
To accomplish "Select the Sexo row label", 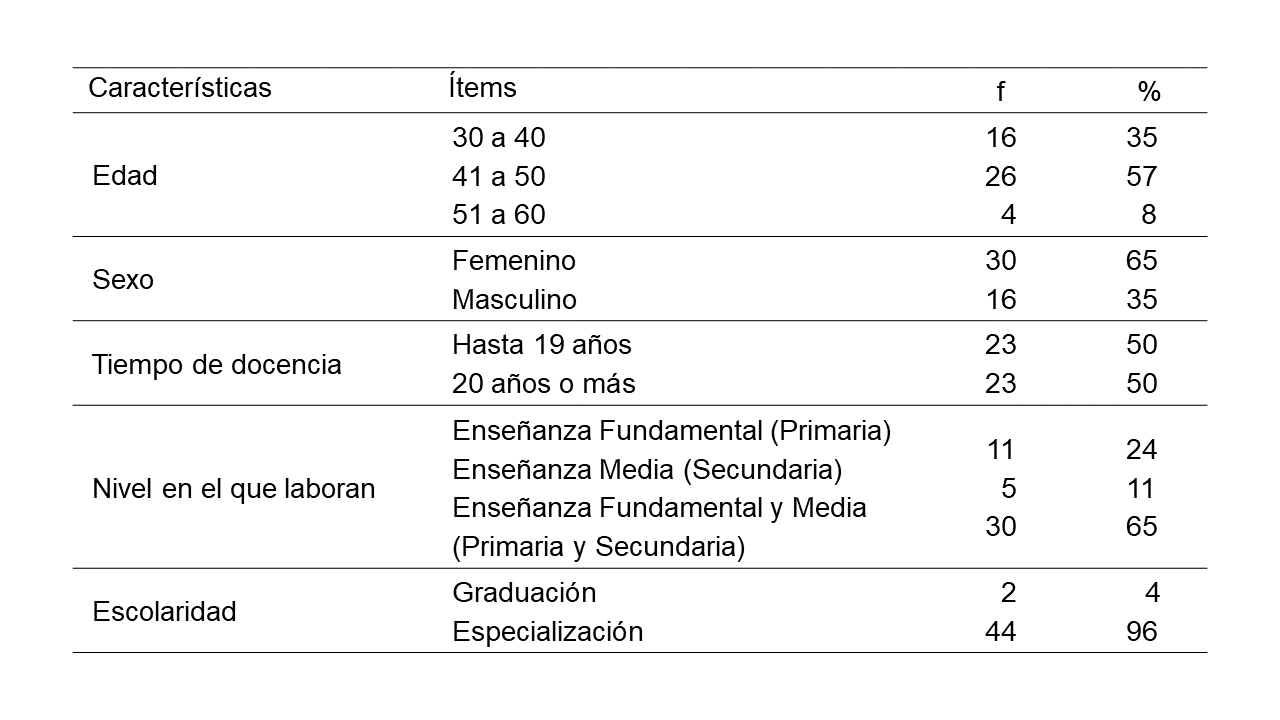I will pos(123,280).
